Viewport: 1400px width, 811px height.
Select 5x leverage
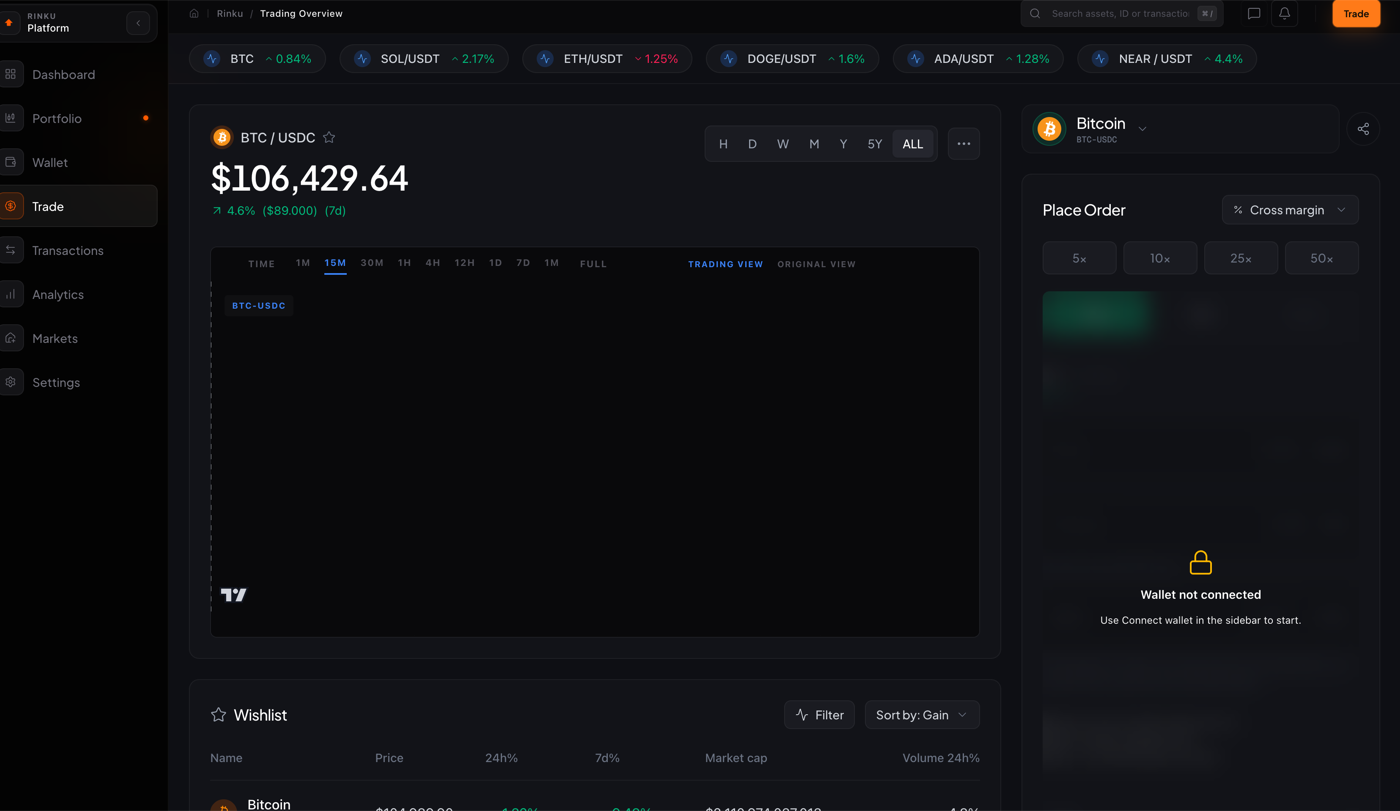coord(1080,258)
